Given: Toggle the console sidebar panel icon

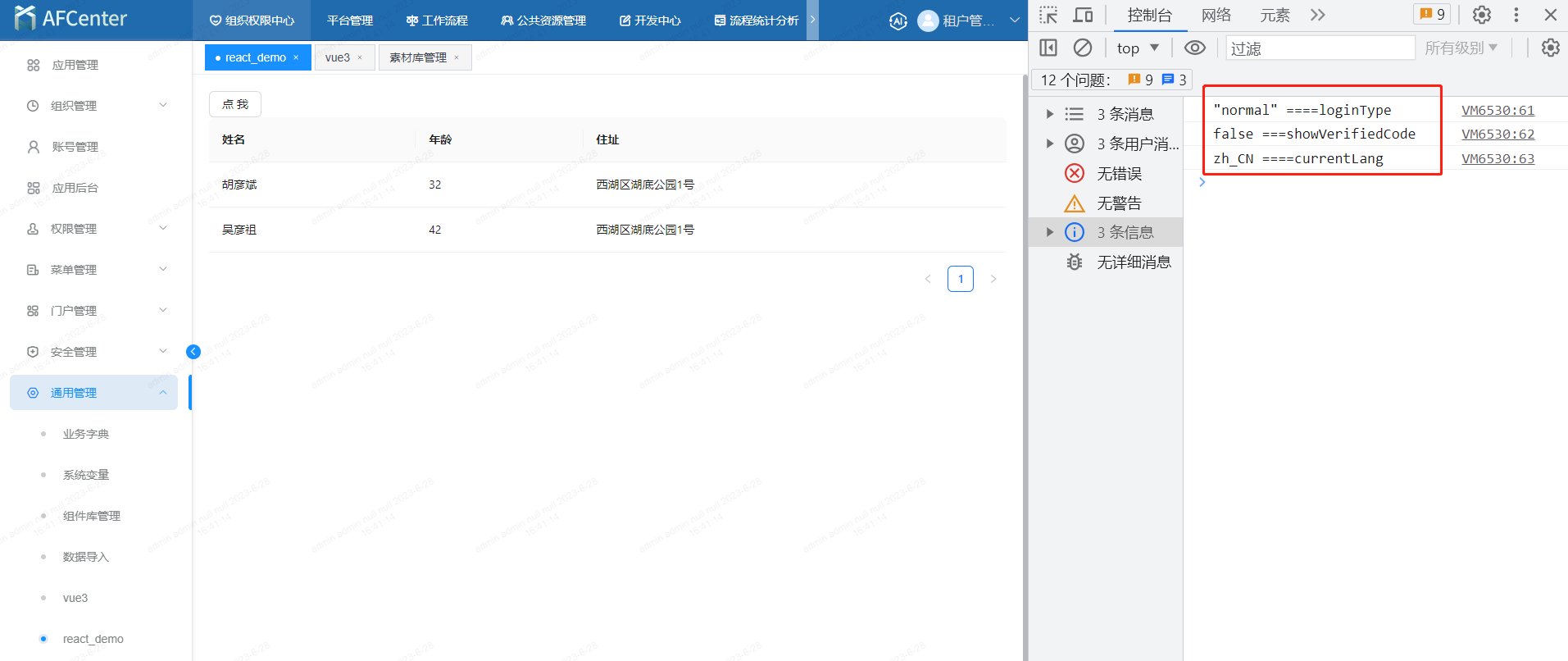Looking at the screenshot, I should (1048, 48).
